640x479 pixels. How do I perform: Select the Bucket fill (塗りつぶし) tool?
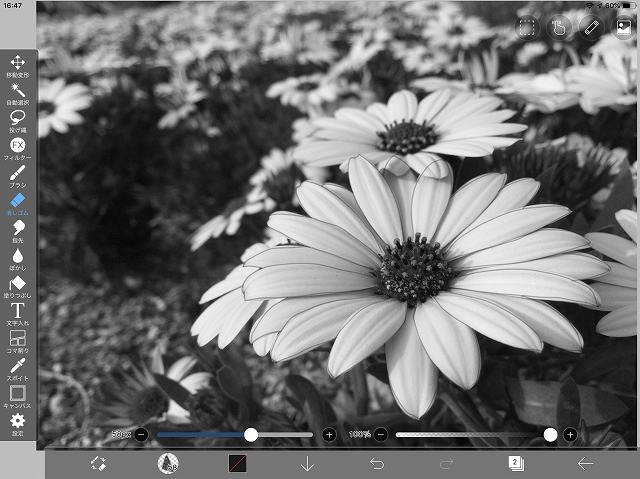coord(18,286)
